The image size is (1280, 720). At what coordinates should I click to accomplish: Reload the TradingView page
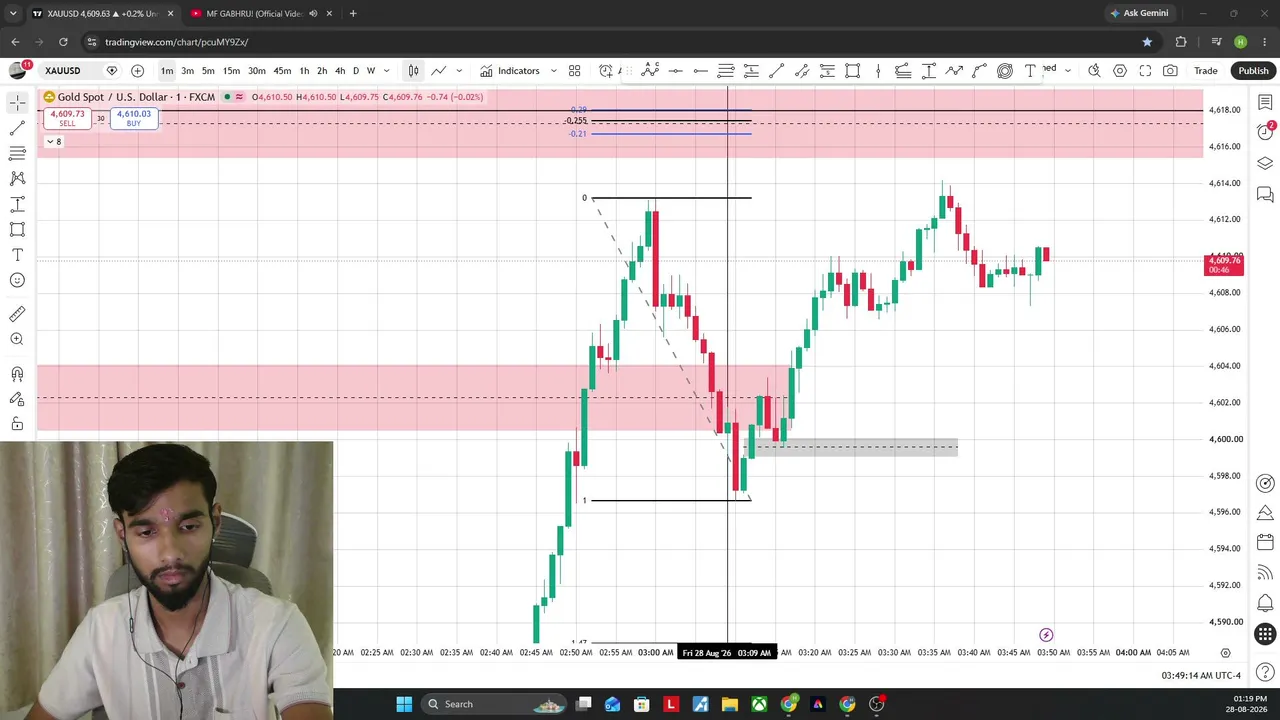pyautogui.click(x=63, y=42)
